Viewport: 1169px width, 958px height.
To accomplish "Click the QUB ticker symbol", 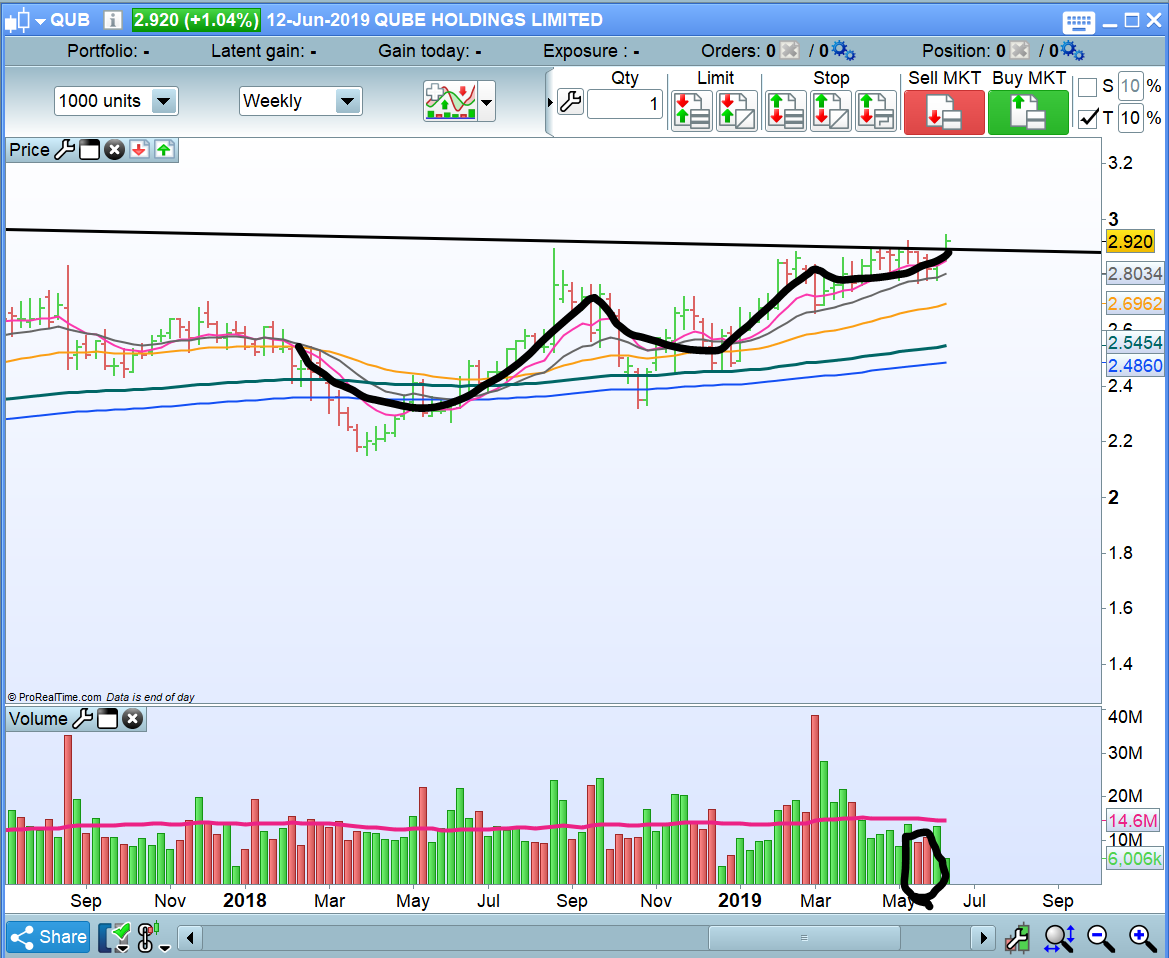I will pyautogui.click(x=70, y=20).
